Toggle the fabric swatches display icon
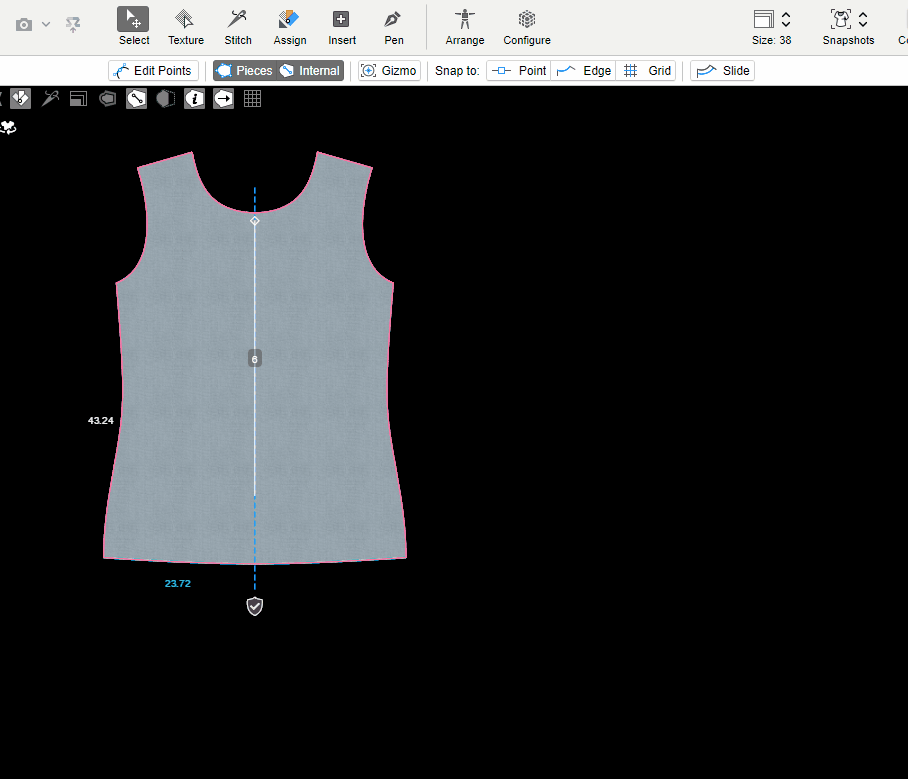 point(20,98)
